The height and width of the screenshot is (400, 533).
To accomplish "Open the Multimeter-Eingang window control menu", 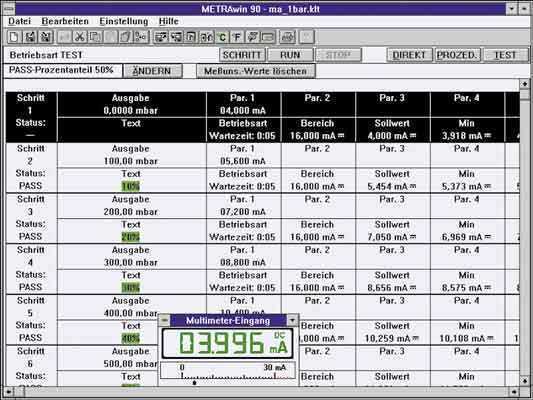I will [164, 320].
